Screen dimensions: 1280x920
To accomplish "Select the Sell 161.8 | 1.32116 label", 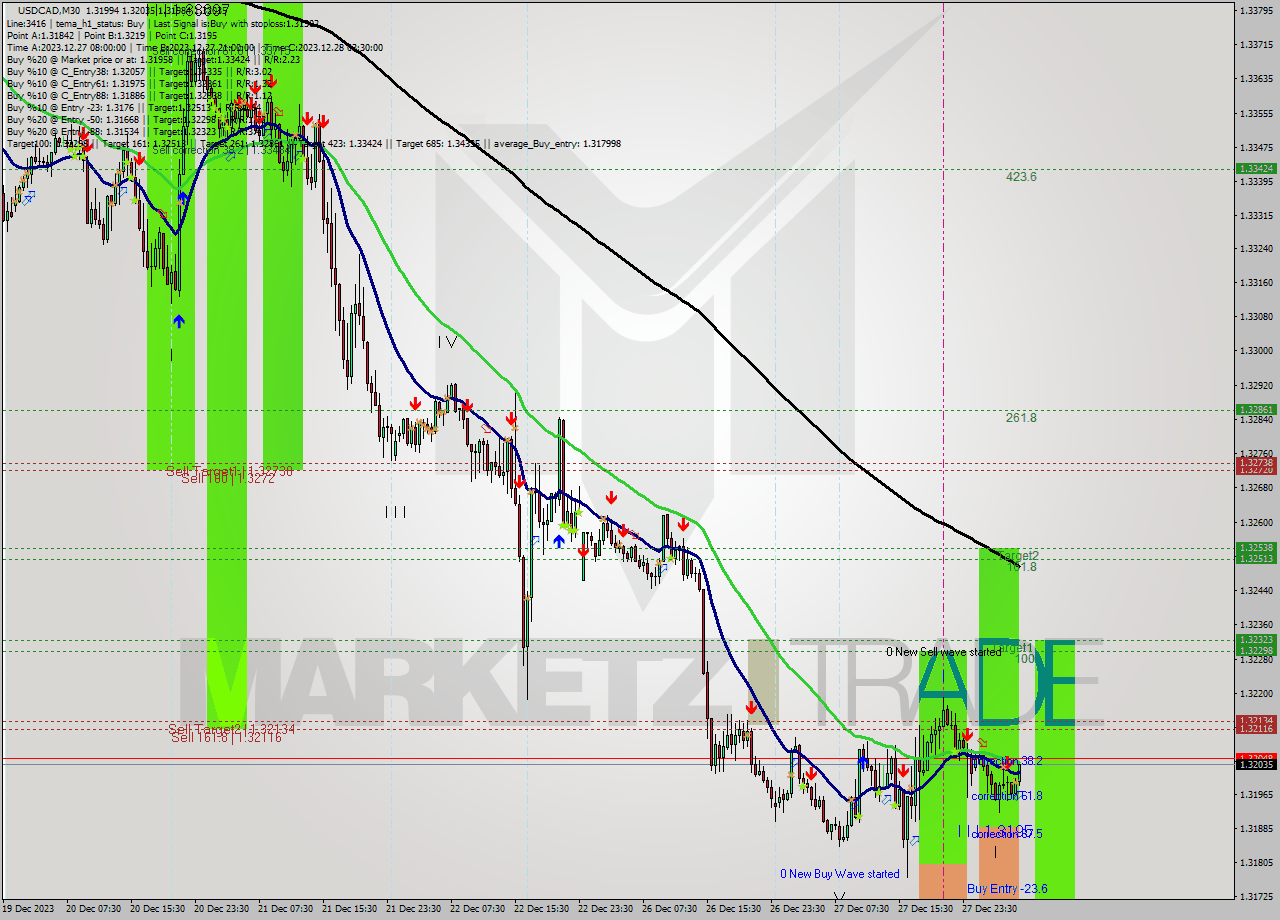I will (226, 737).
